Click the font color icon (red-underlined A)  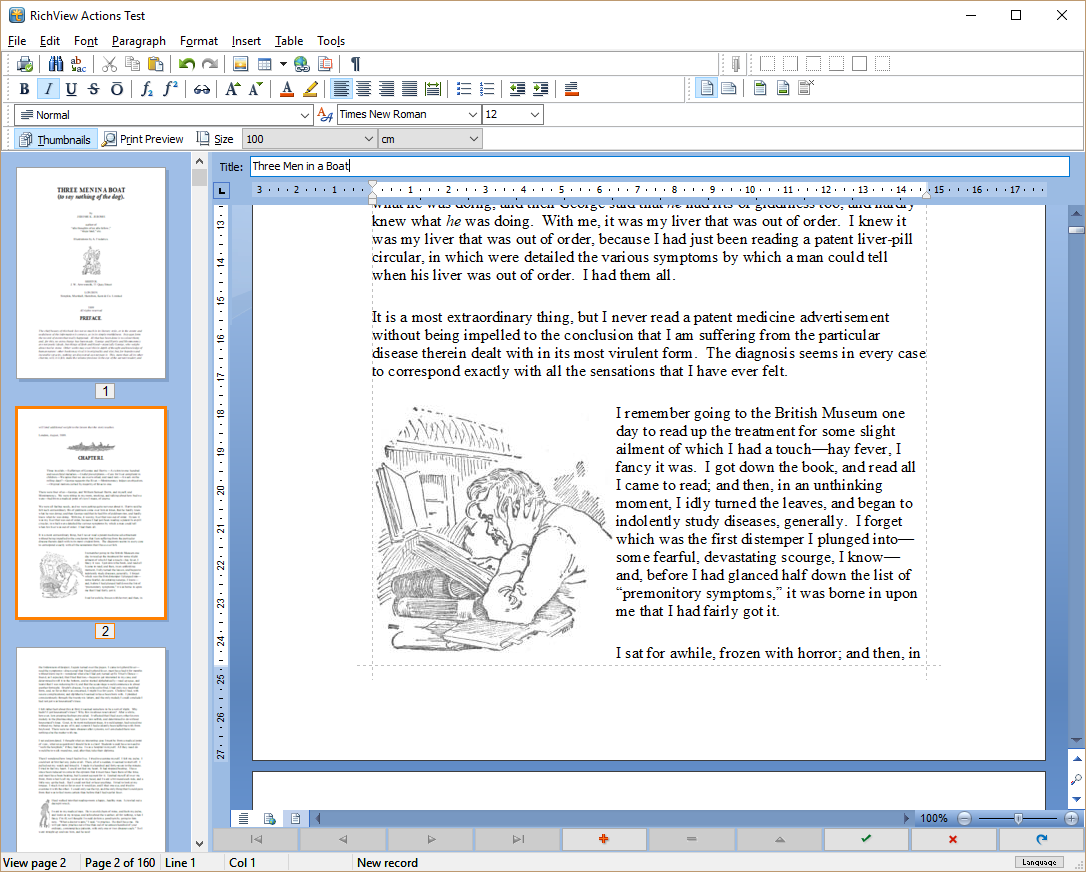(x=287, y=89)
